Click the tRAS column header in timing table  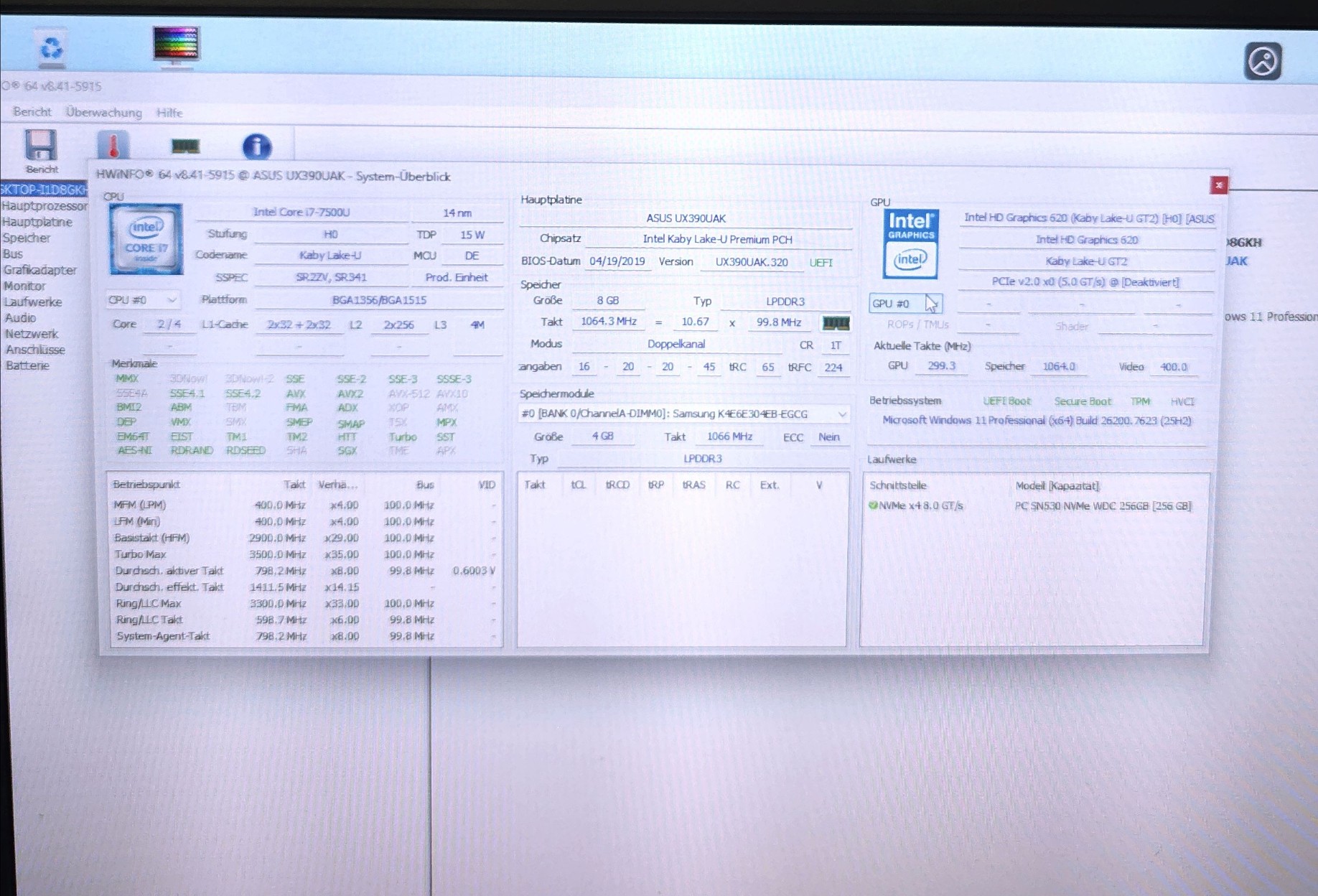(x=693, y=485)
